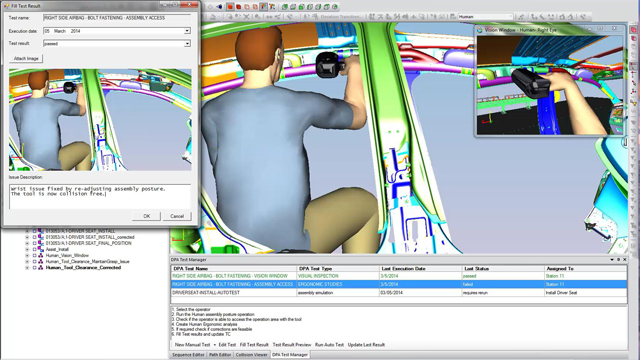Click the Update Last Result button
640x360 pixels.
coord(366,345)
